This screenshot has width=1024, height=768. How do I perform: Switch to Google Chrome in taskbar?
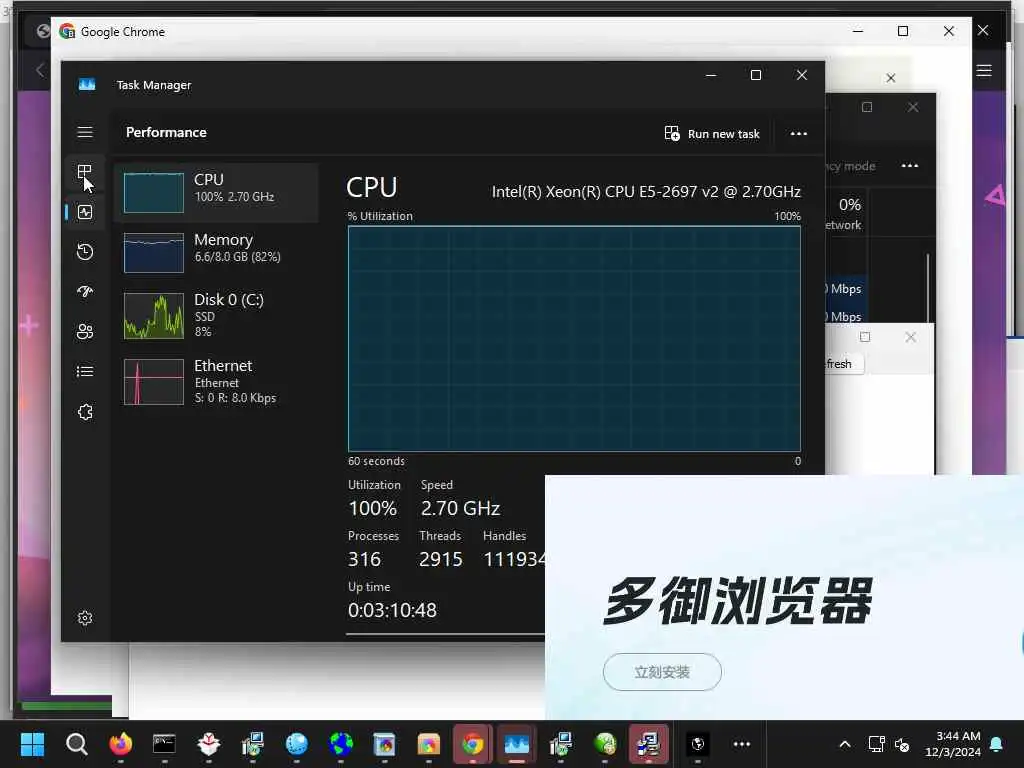point(472,744)
